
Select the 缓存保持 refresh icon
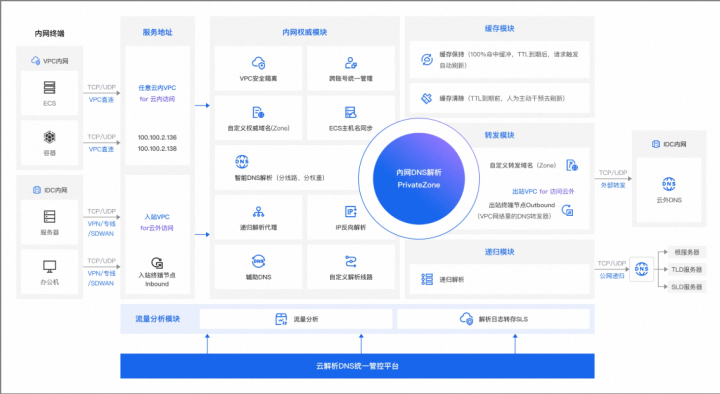(x=427, y=59)
